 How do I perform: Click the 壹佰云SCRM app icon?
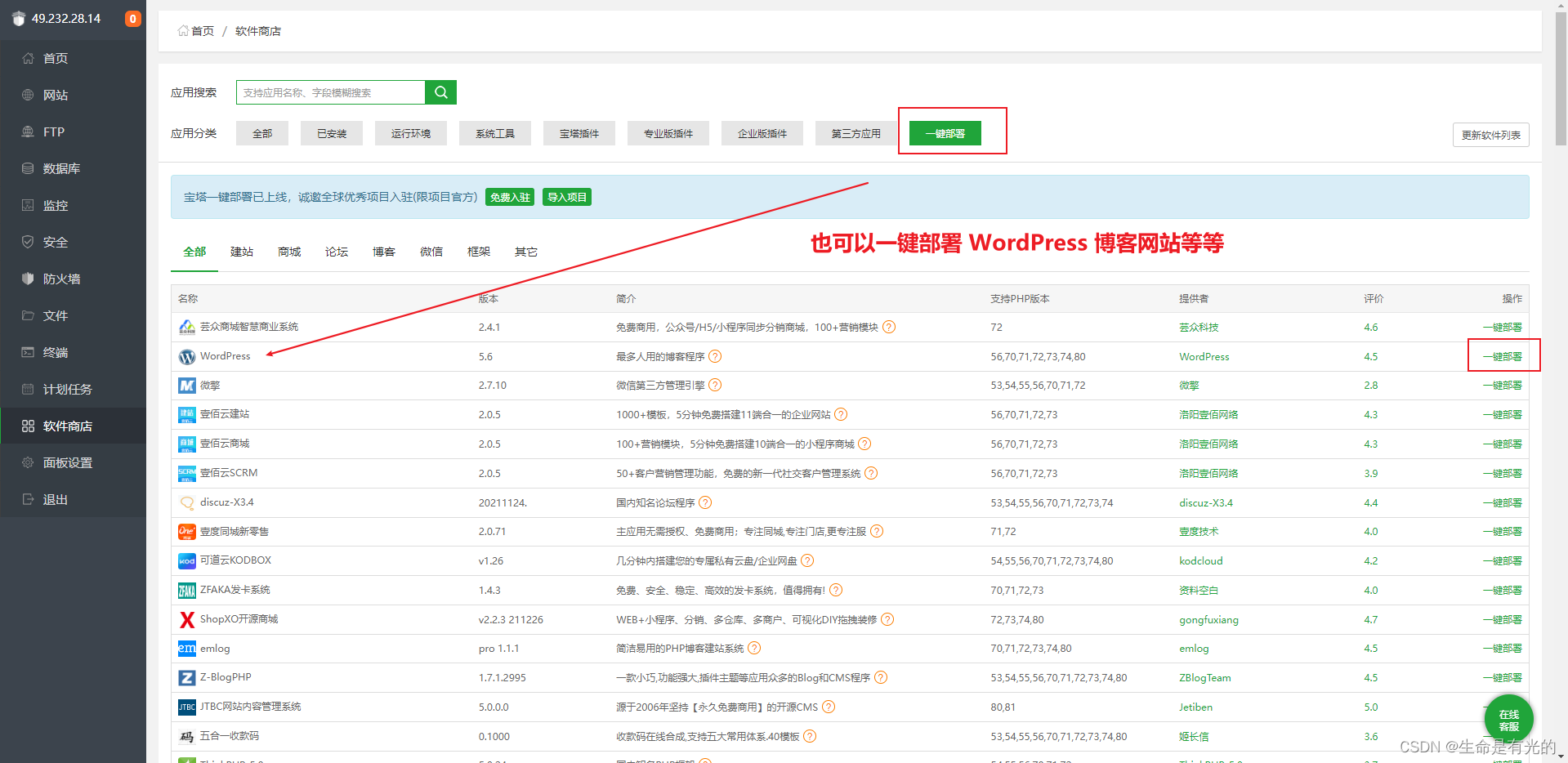(x=187, y=474)
